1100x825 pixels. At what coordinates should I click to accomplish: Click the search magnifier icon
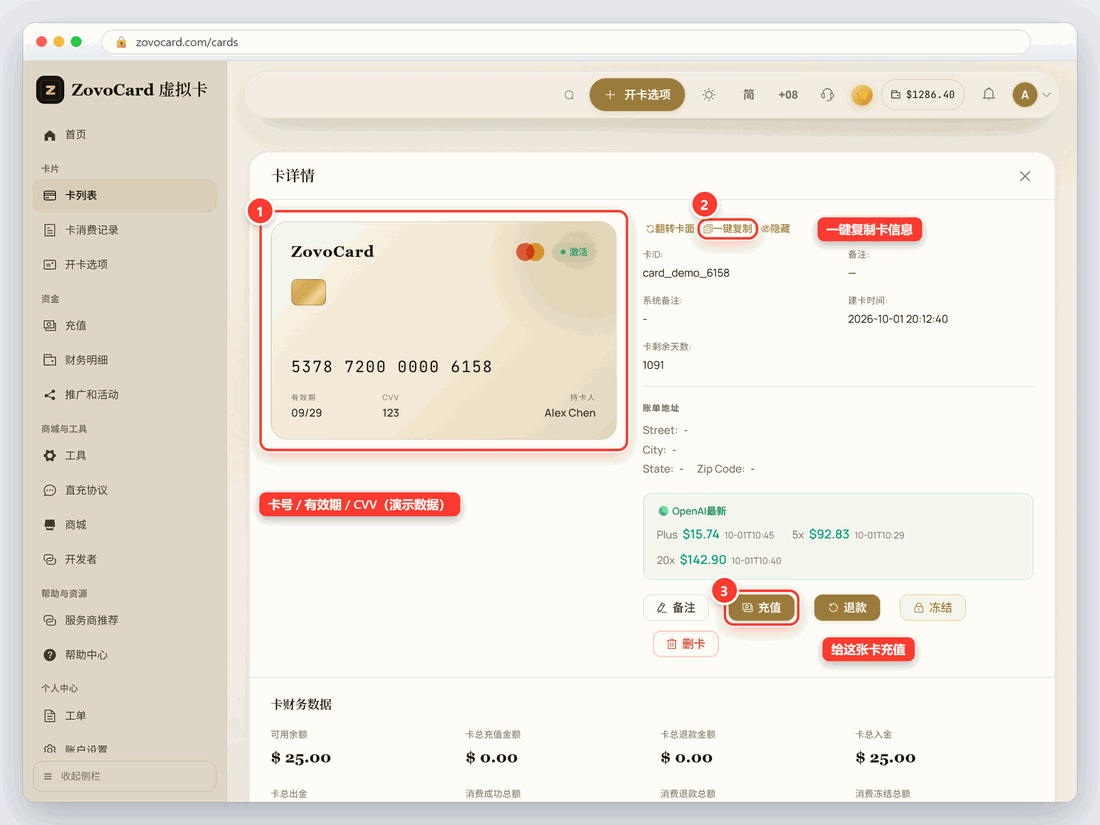pos(569,95)
